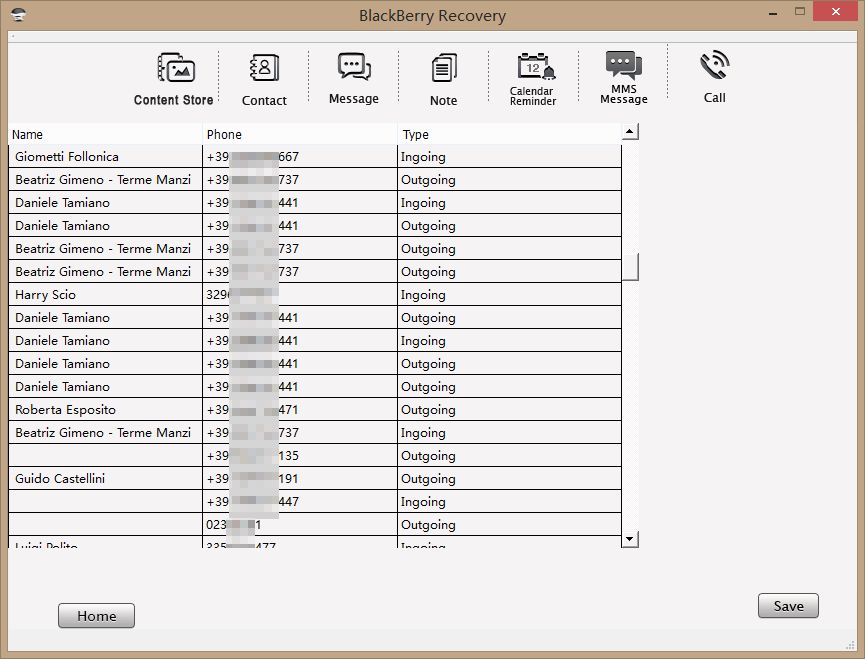Click the scrollbar up arrow
Viewport: 865px width, 659px height.
click(x=630, y=131)
